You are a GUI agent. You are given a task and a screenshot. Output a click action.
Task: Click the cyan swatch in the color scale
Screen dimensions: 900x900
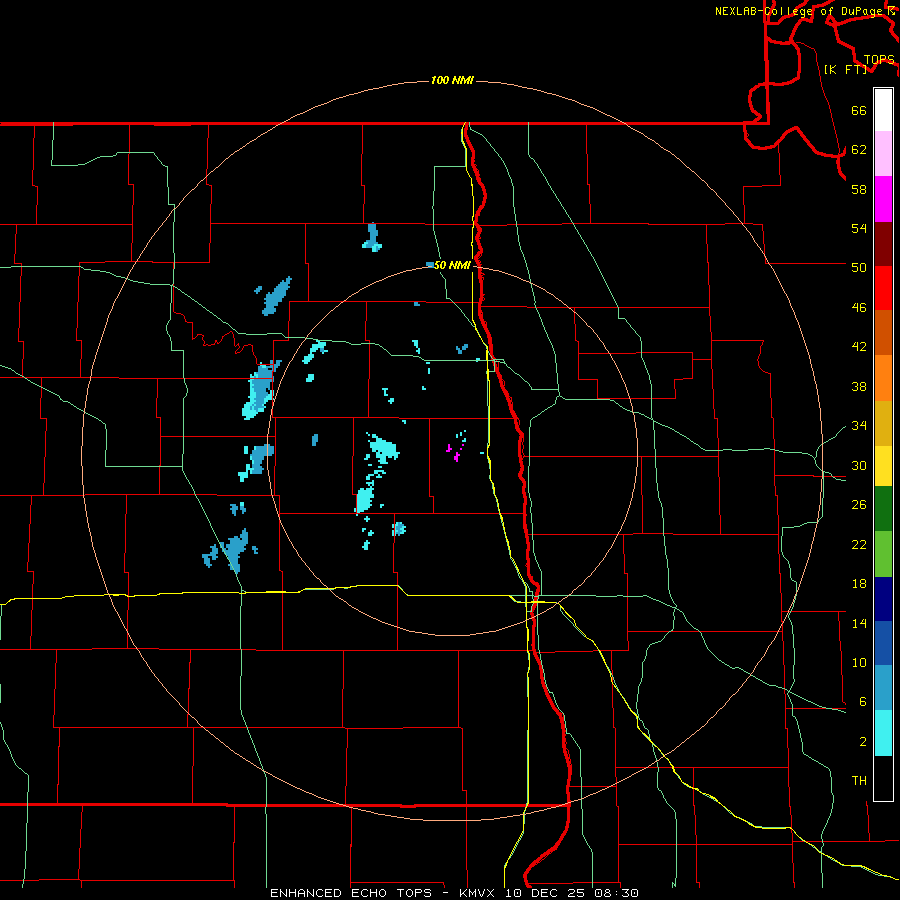pos(883,733)
